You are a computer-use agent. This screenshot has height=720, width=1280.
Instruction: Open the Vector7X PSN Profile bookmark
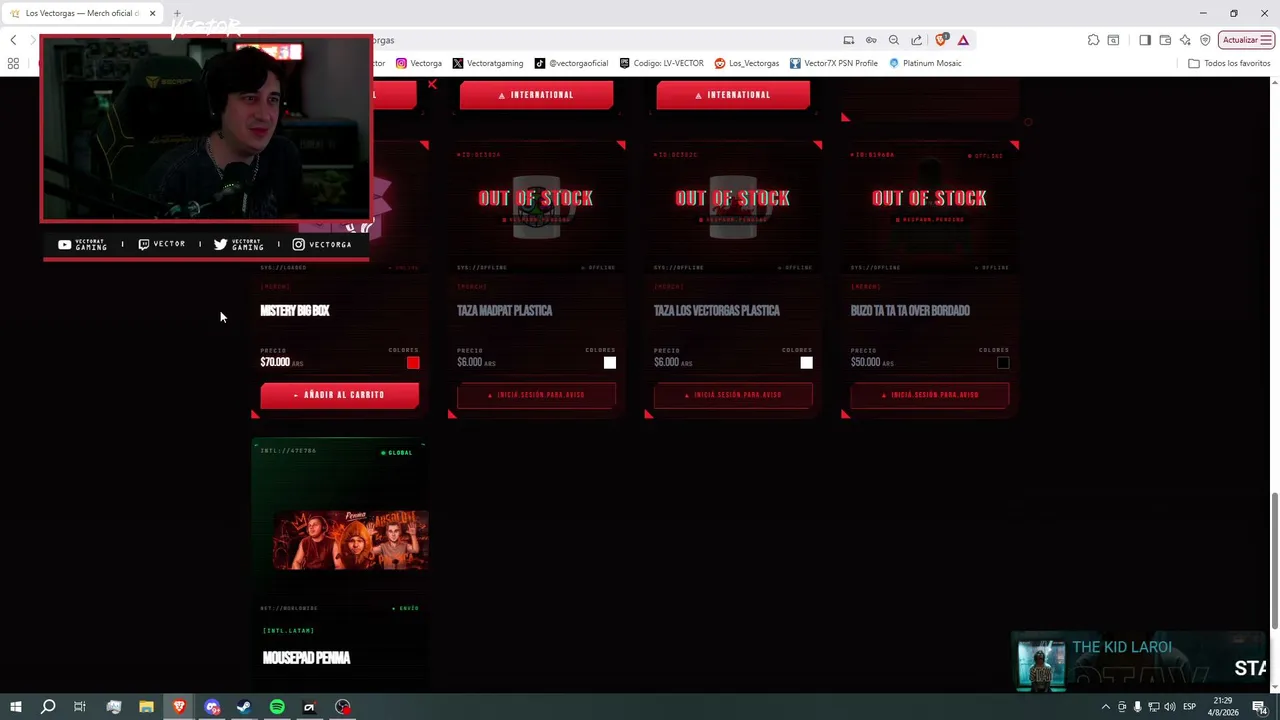coord(833,63)
